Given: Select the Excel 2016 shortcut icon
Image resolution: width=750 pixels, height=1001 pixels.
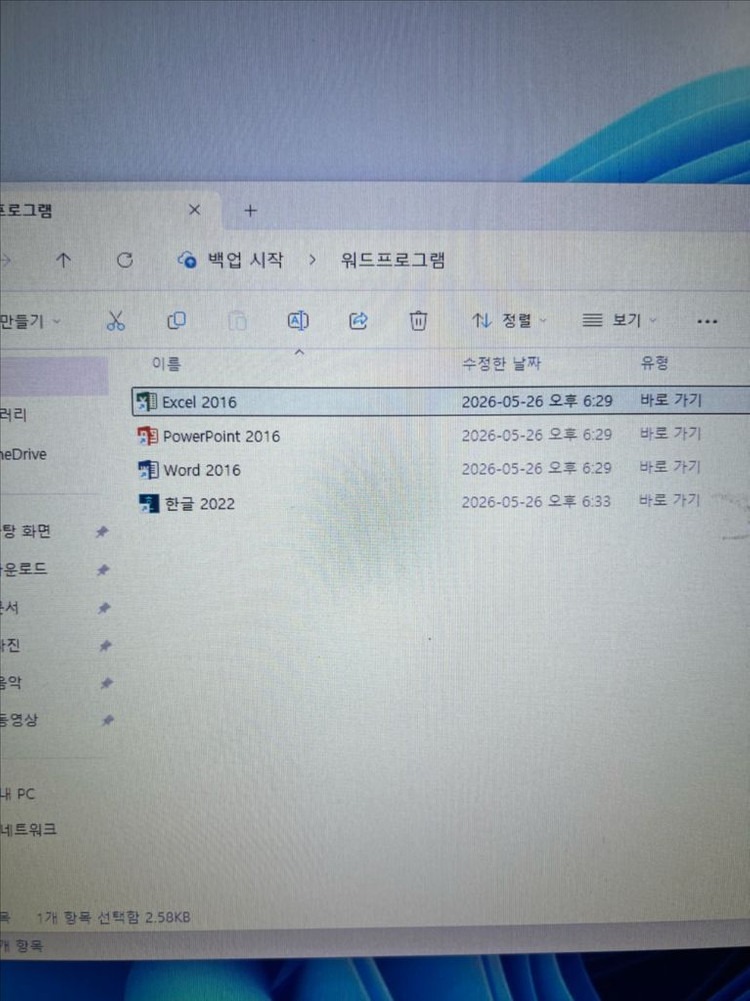Looking at the screenshot, I should tap(147, 402).
